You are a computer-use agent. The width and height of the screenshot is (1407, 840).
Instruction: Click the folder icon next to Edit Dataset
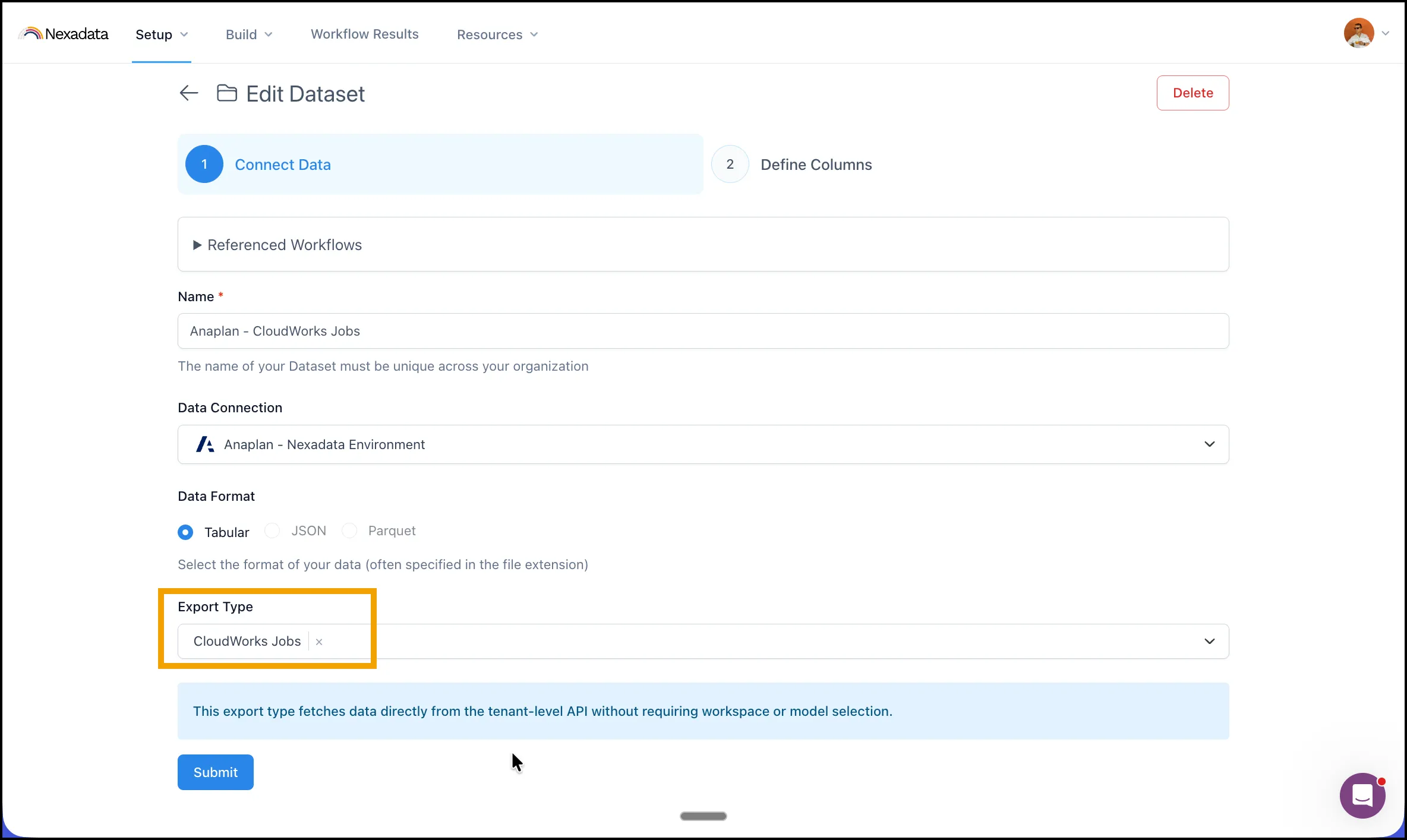pyautogui.click(x=226, y=93)
